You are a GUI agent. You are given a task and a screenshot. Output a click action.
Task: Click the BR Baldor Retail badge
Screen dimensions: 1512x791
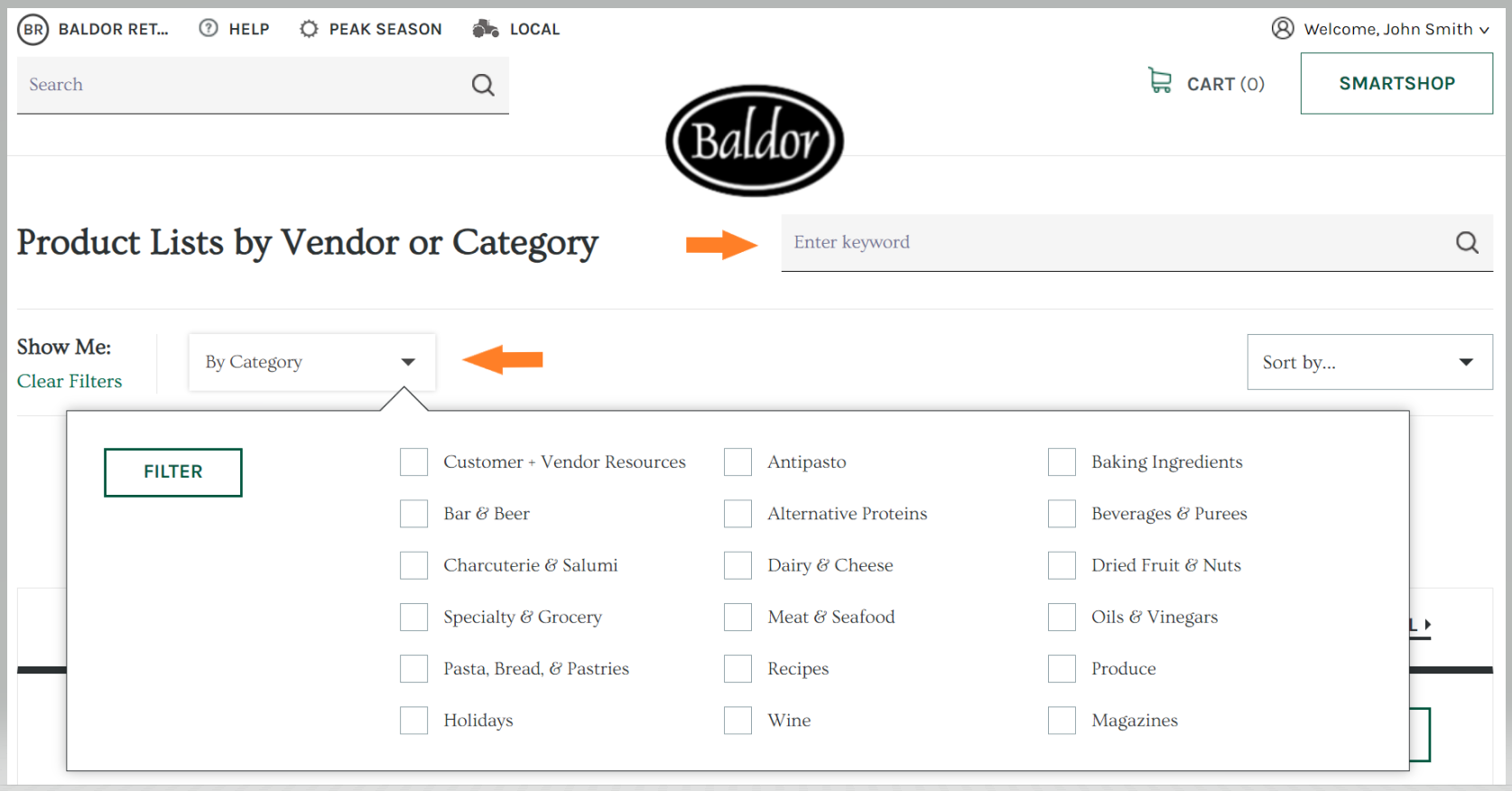(x=33, y=30)
